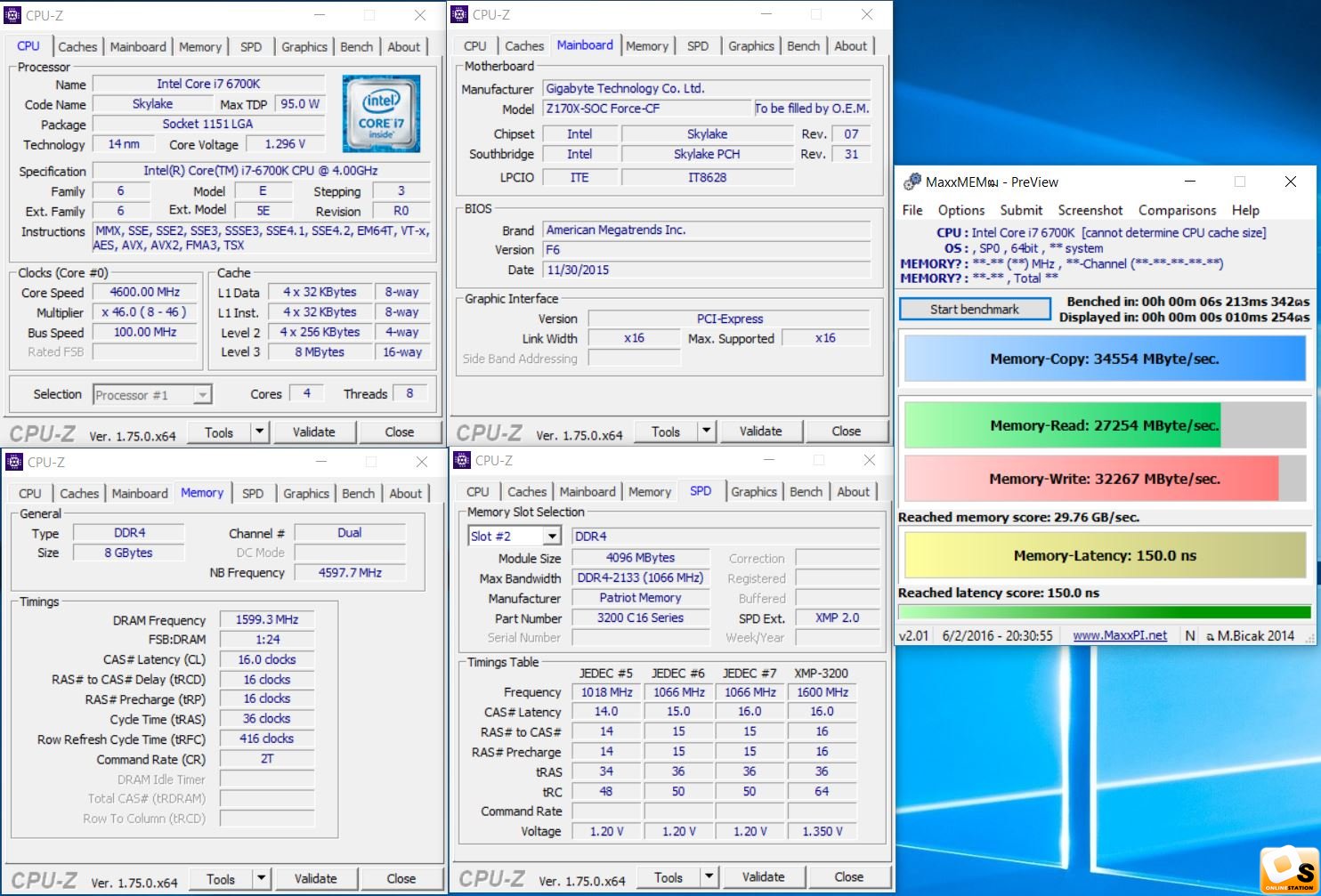Click CPU-Z app icon in SPD window title
This screenshot has width=1321, height=896.
461,460
